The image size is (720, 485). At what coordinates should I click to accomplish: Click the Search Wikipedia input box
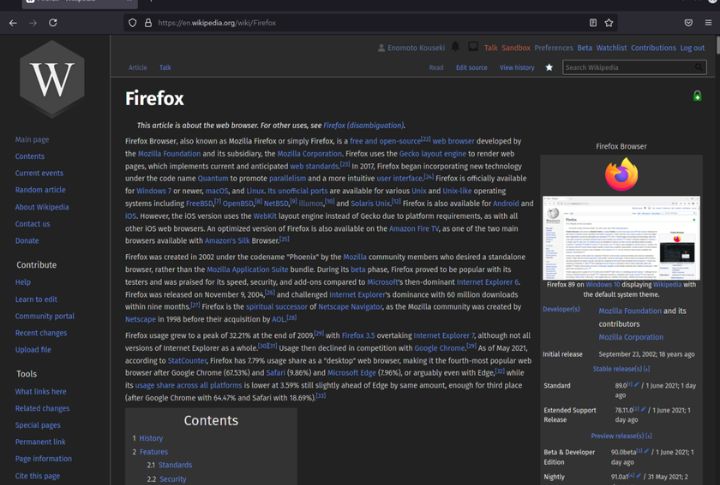(x=630, y=67)
